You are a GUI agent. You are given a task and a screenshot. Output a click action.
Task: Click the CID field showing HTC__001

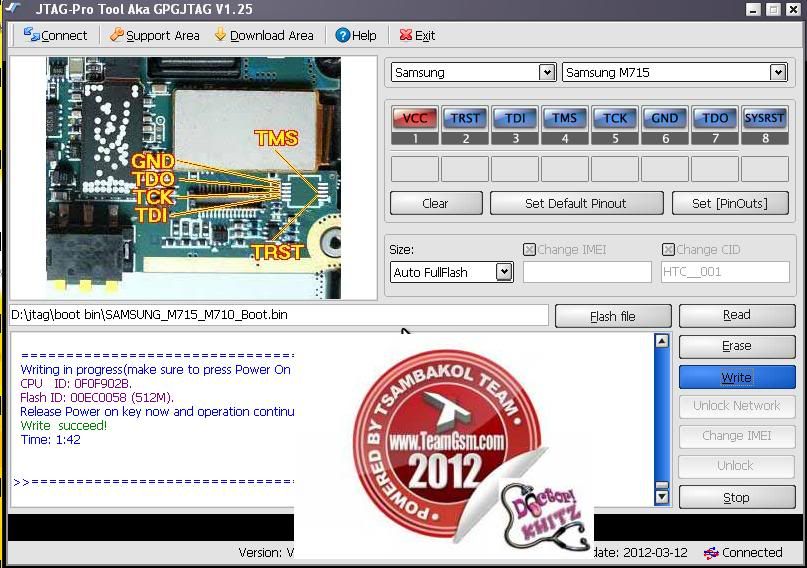click(725, 272)
